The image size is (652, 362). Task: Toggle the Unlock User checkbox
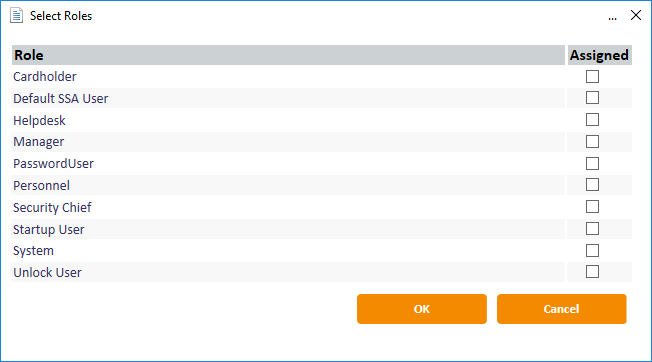[x=592, y=272]
